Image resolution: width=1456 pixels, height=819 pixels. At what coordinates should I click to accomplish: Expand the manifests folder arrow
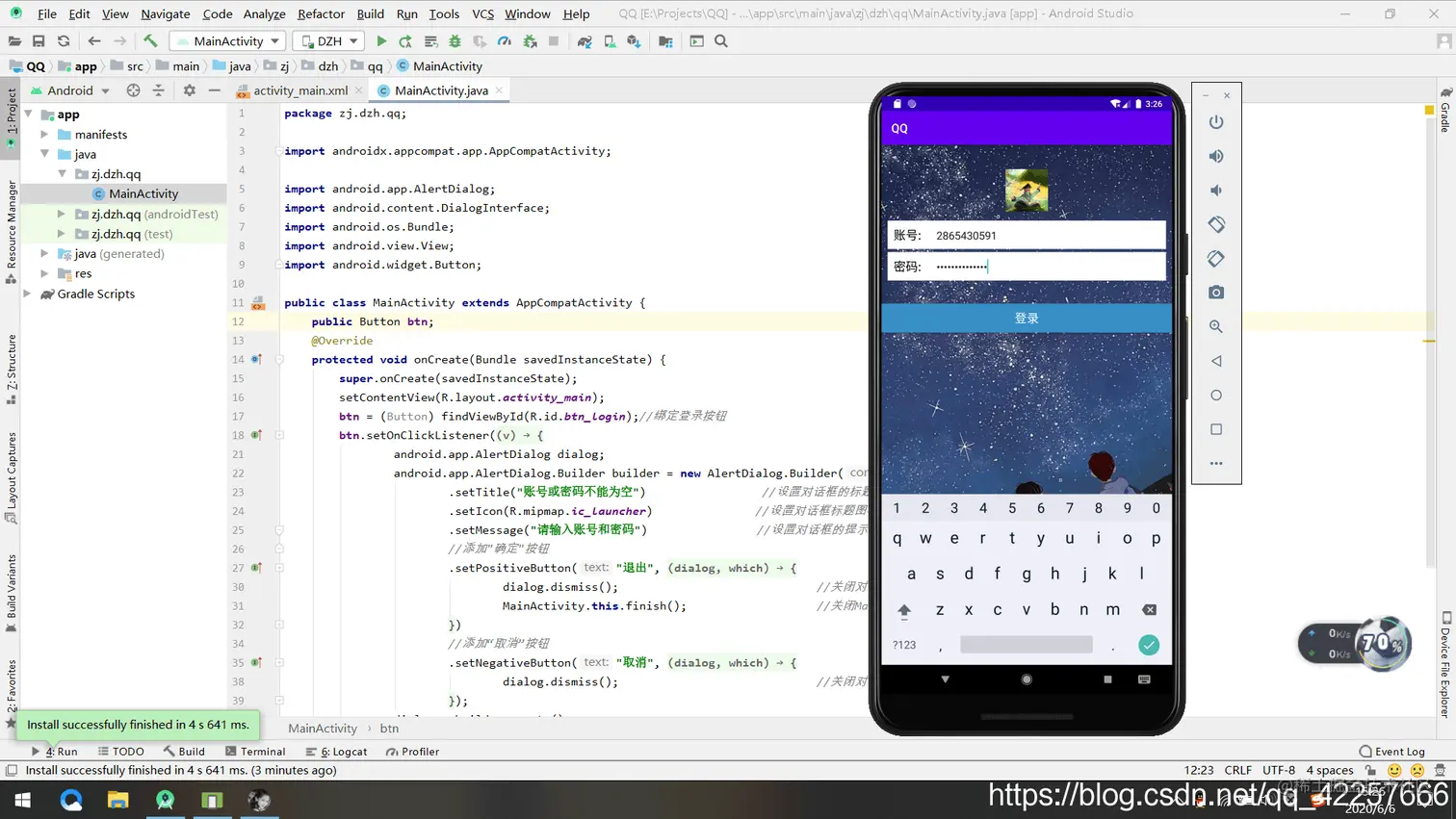point(44,135)
